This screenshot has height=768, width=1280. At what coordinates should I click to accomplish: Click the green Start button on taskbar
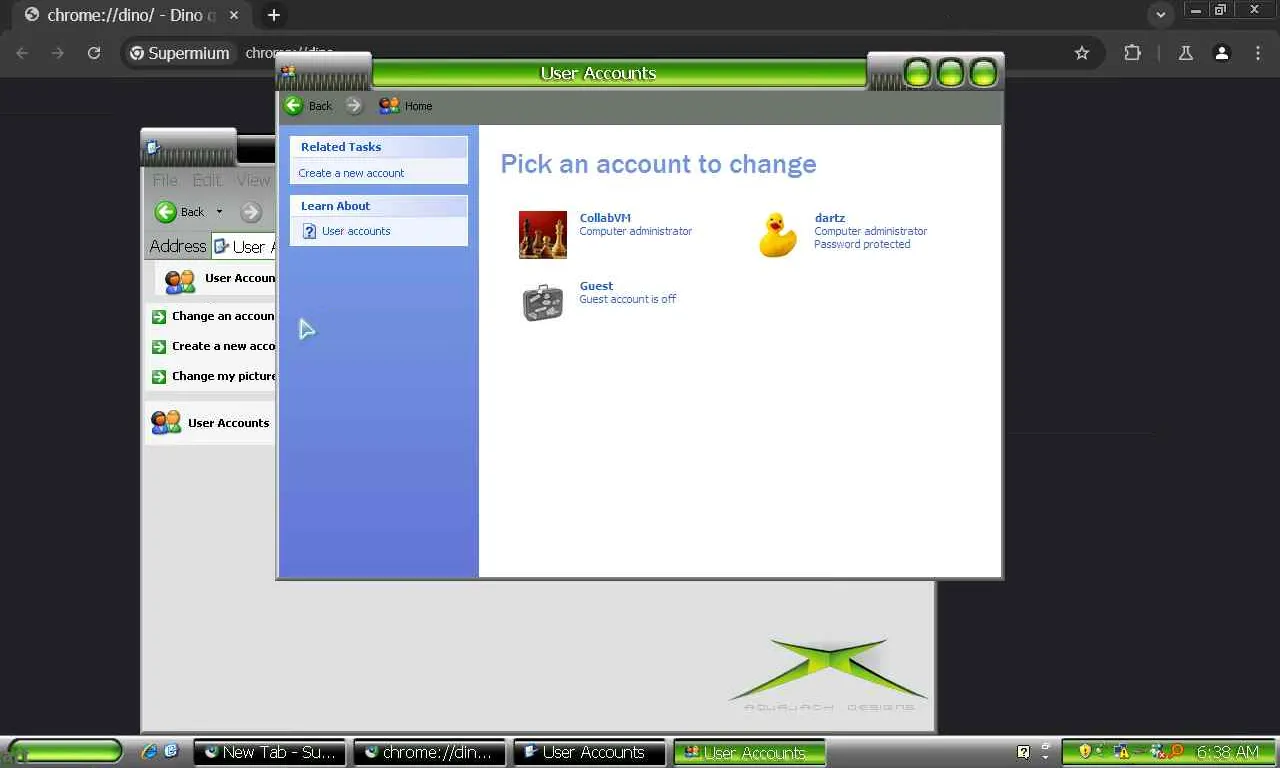64,752
